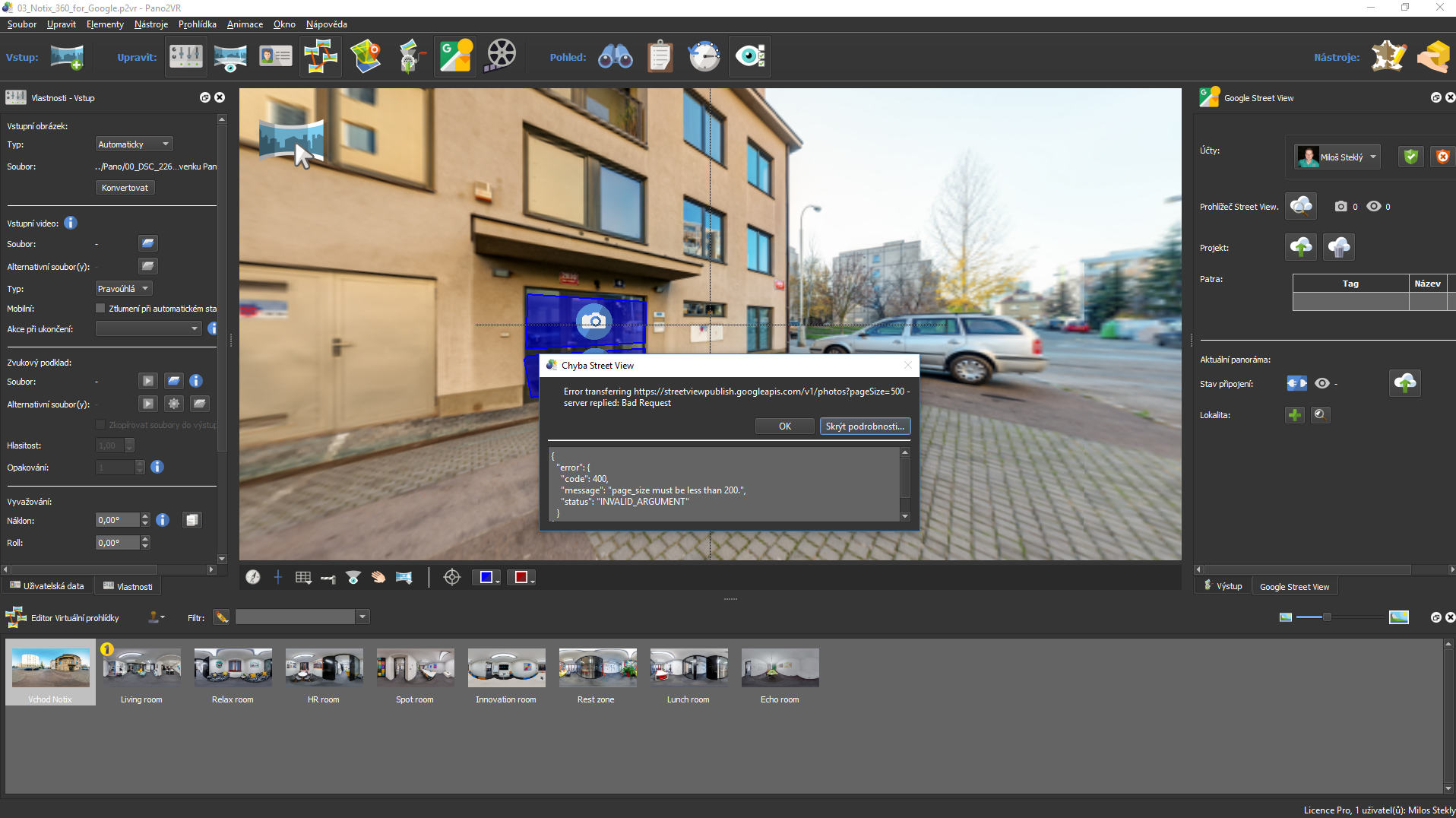Open the Properties sliders toolbar icon
Viewport: 1456px width, 818px height.
pos(186,56)
